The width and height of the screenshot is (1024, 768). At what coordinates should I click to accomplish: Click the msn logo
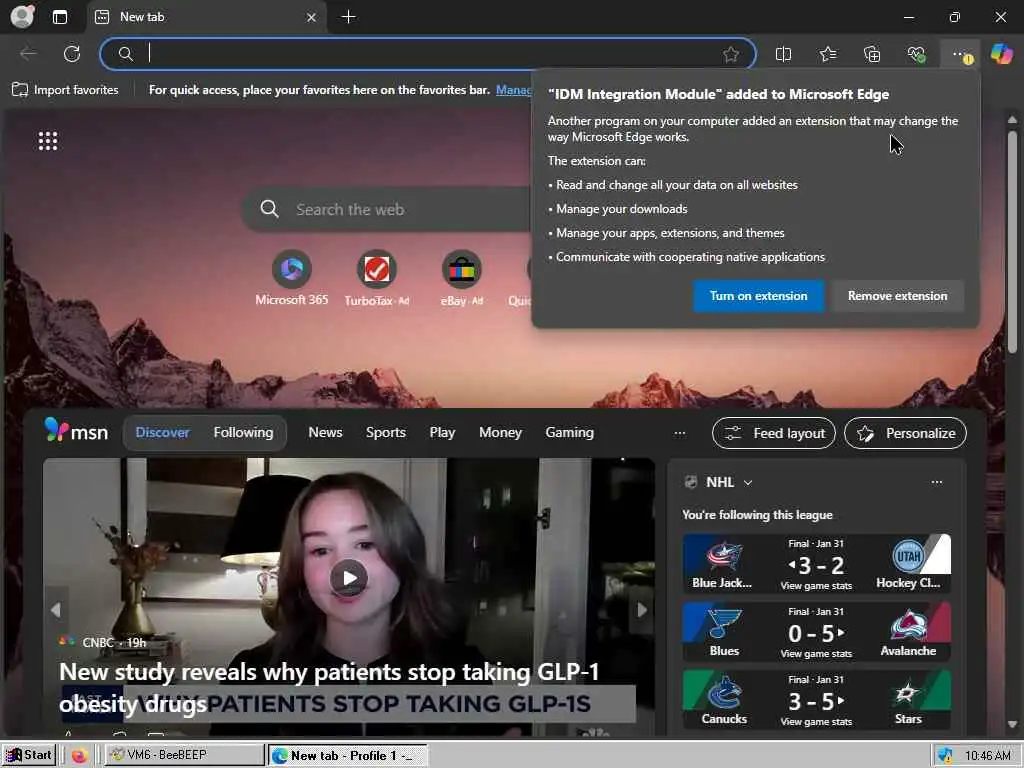click(x=76, y=431)
